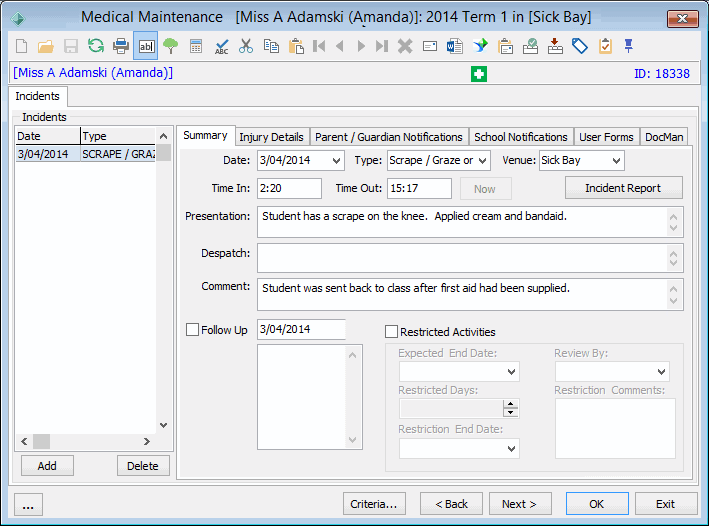Click the printer icon in toolbar
Image resolution: width=709 pixels, height=526 pixels.
click(x=121, y=46)
